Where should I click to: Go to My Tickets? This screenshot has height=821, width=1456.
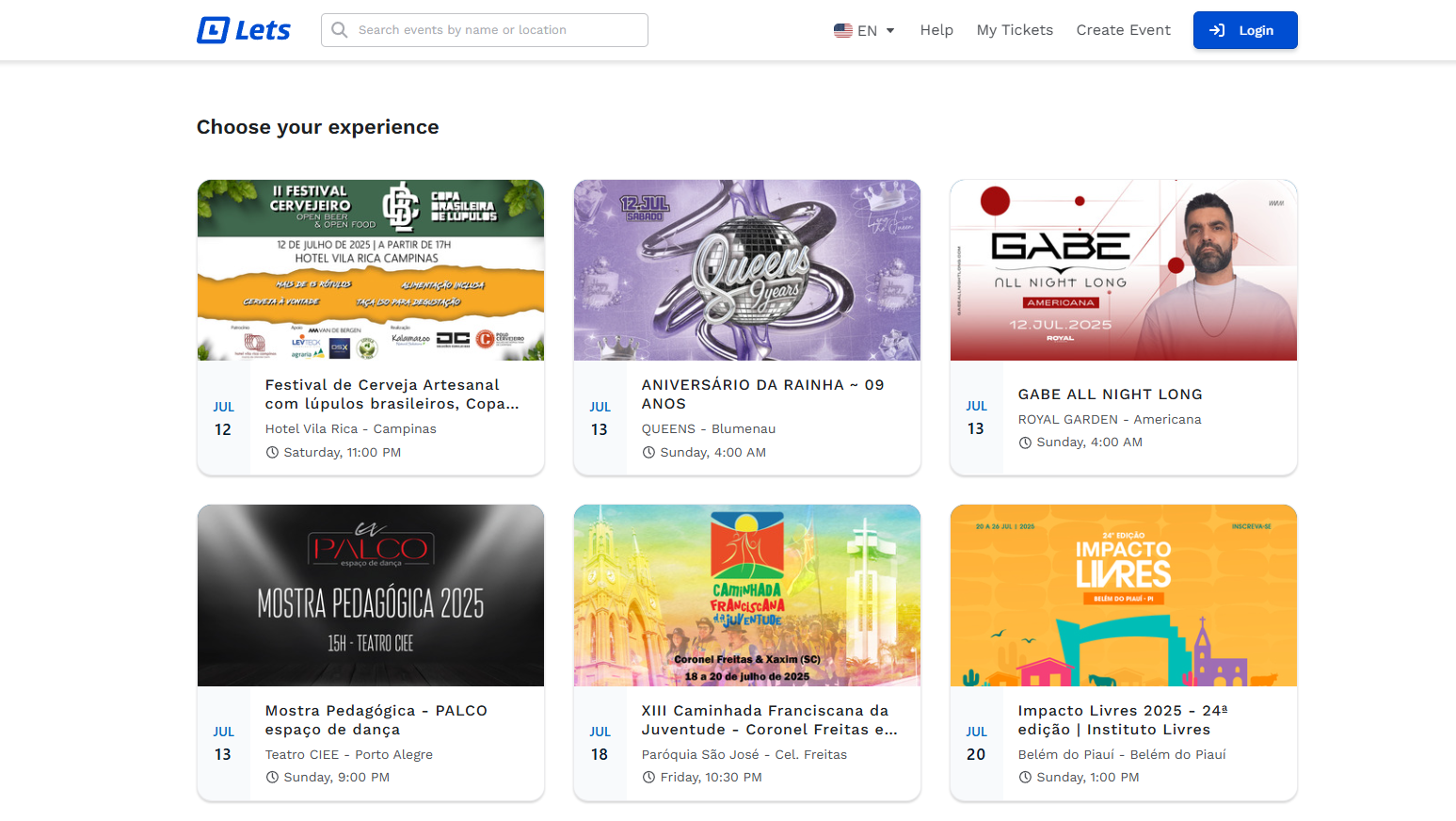pos(1015,30)
